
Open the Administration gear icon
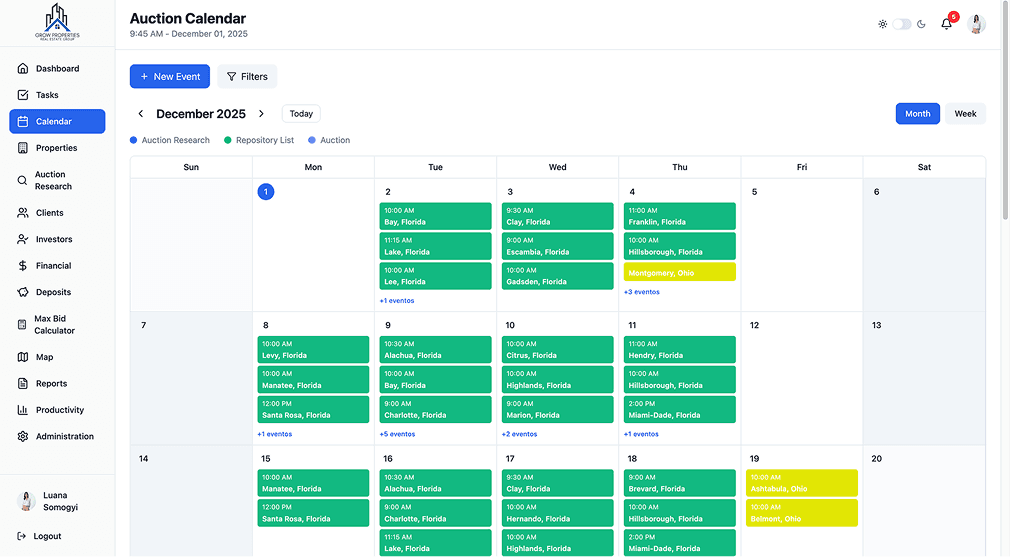[x=23, y=436]
